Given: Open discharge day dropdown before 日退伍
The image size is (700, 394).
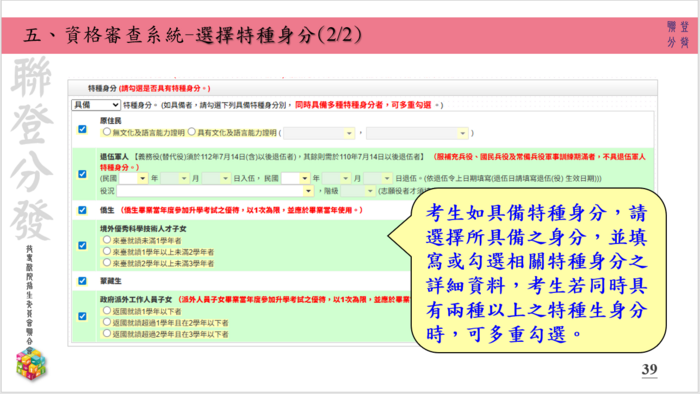Looking at the screenshot, I should tap(378, 178).
